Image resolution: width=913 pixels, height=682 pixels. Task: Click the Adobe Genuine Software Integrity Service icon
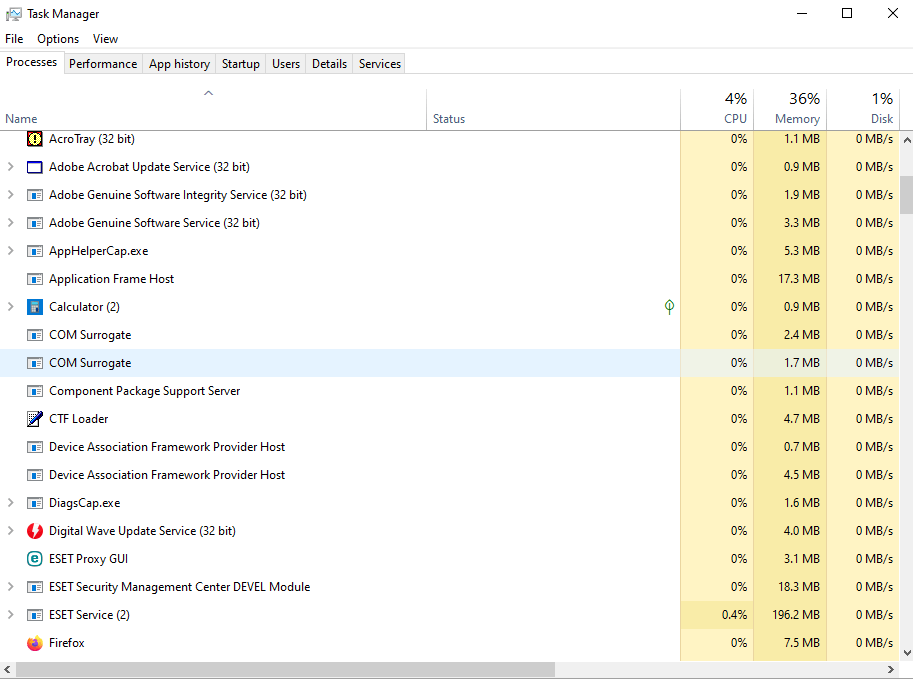point(35,195)
